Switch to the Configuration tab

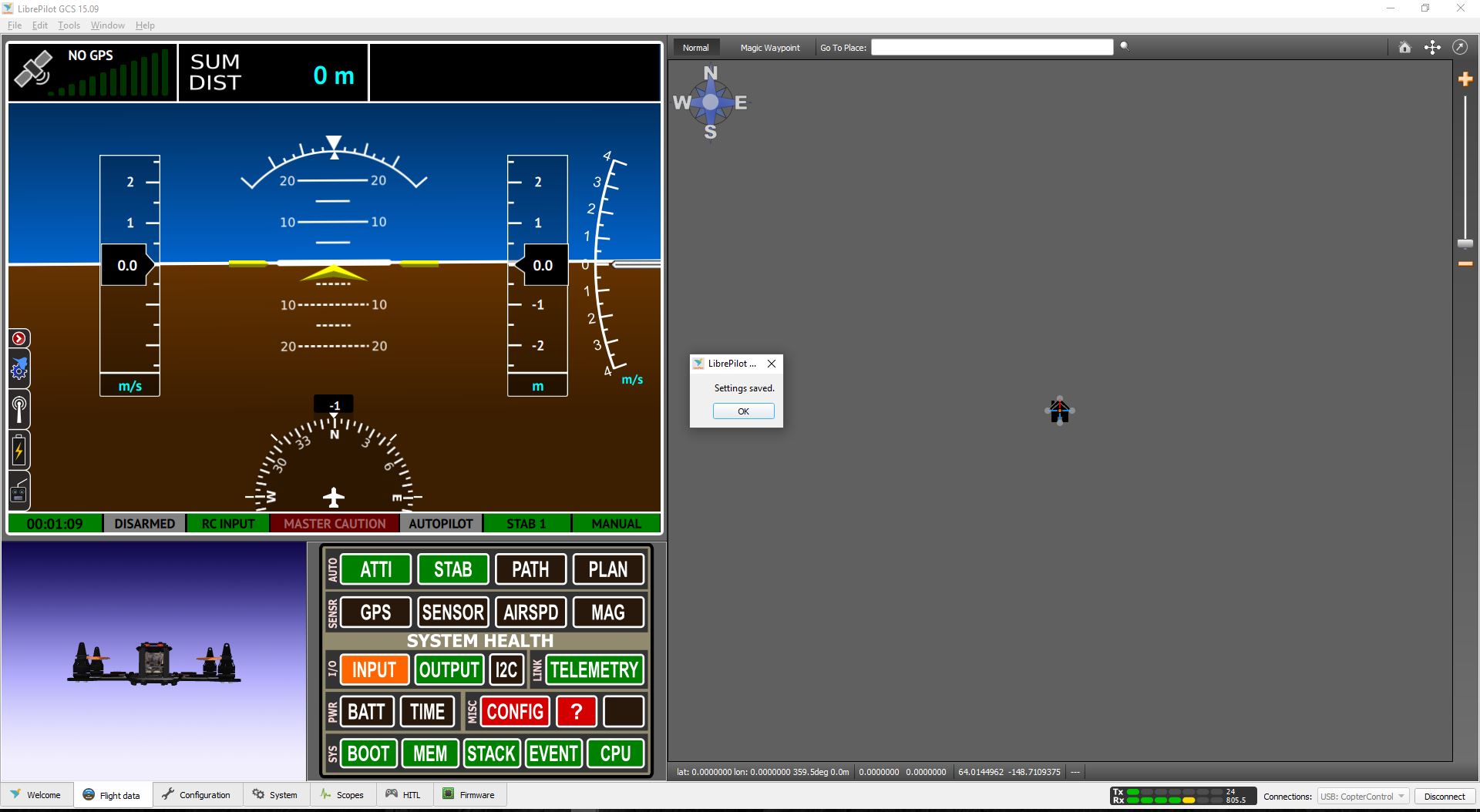(197, 795)
